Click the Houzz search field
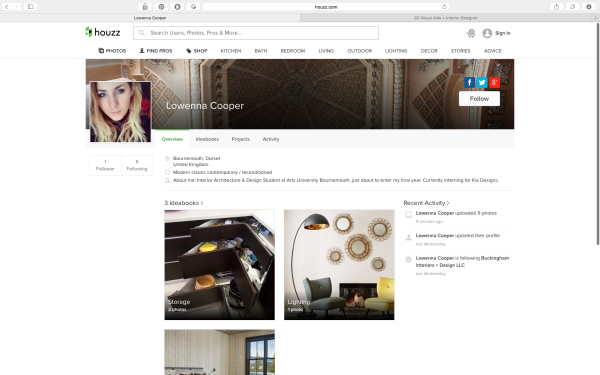600x375 pixels. point(256,33)
